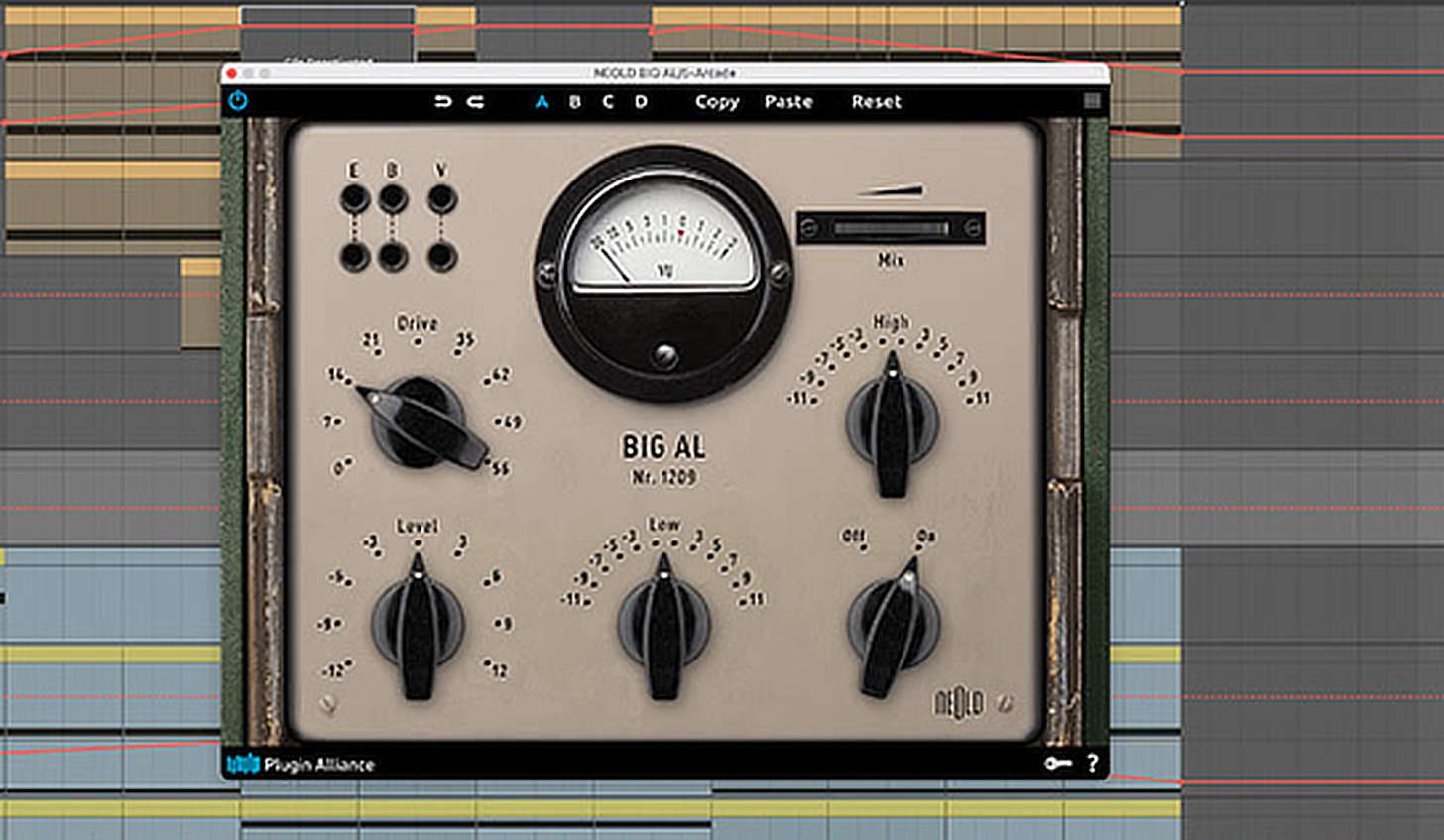Click the minus icon on Mix slider
The width and height of the screenshot is (1444, 840).
tap(809, 228)
